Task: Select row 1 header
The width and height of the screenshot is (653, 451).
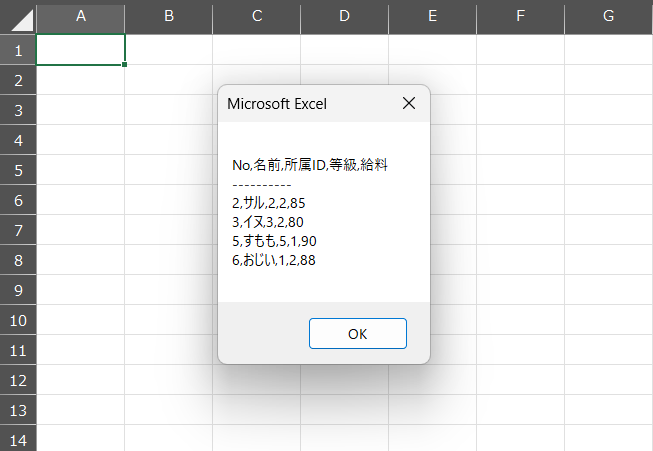Action: point(18,50)
